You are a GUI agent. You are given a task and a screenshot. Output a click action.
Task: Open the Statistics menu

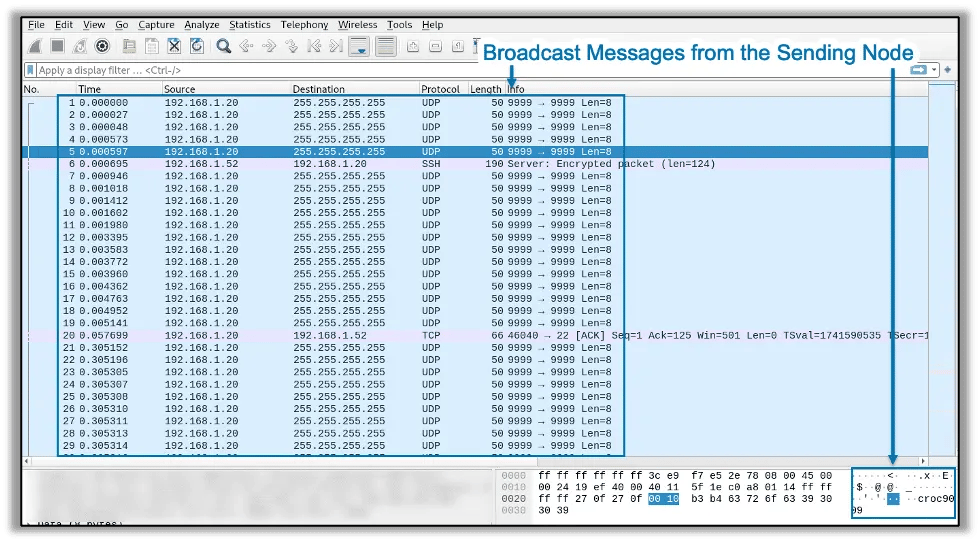click(x=249, y=24)
